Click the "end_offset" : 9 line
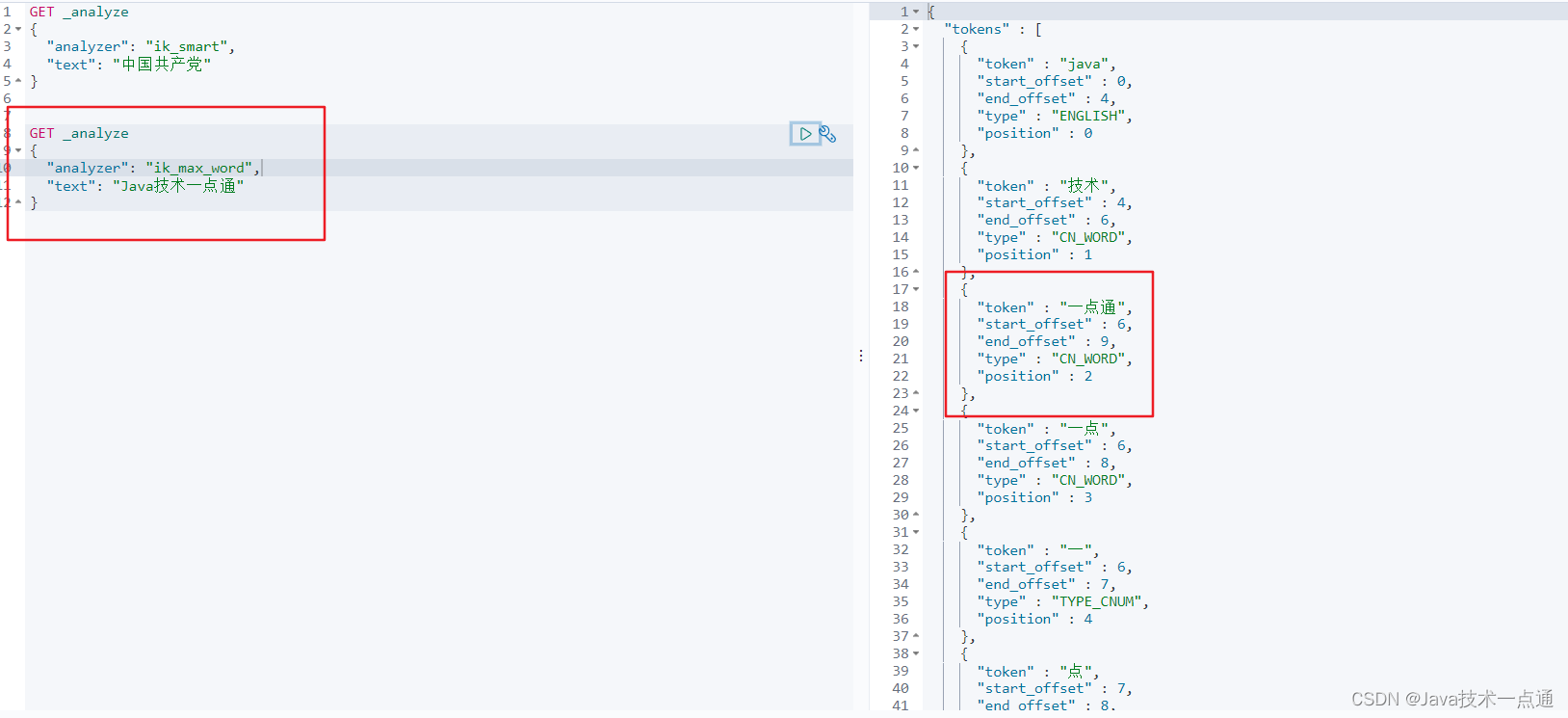Image resolution: width=1568 pixels, height=718 pixels. 1047,341
